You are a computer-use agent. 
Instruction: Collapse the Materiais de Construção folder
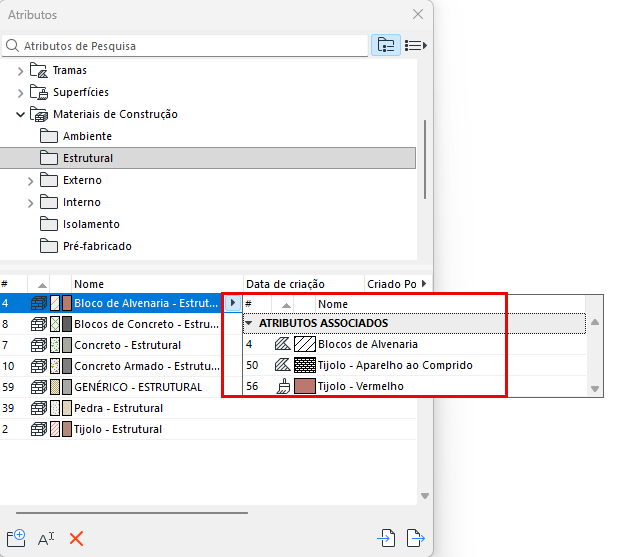(x=20, y=115)
